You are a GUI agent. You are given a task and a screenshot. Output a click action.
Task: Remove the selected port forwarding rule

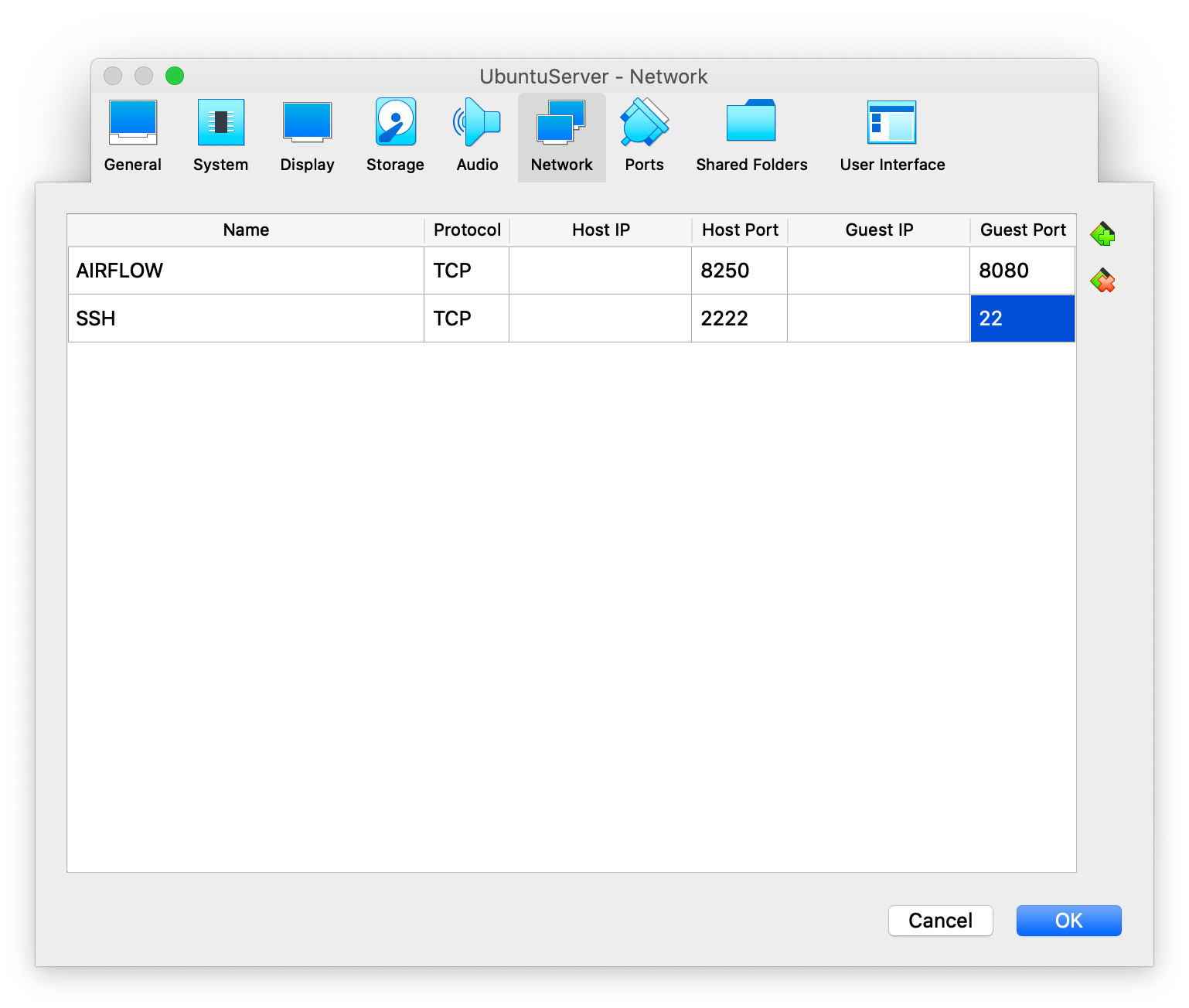point(1103,281)
